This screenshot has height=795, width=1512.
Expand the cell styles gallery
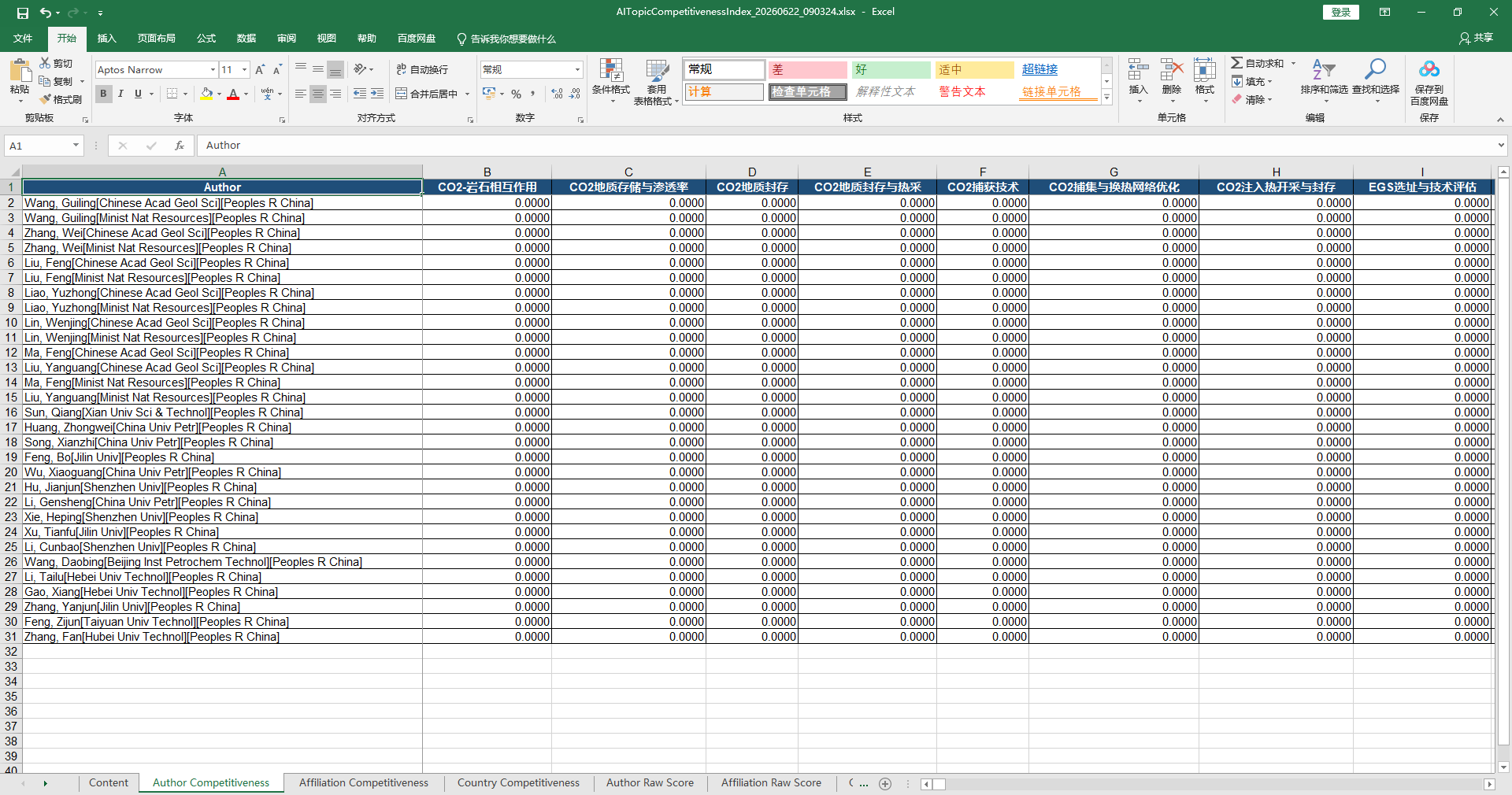pos(1106,98)
